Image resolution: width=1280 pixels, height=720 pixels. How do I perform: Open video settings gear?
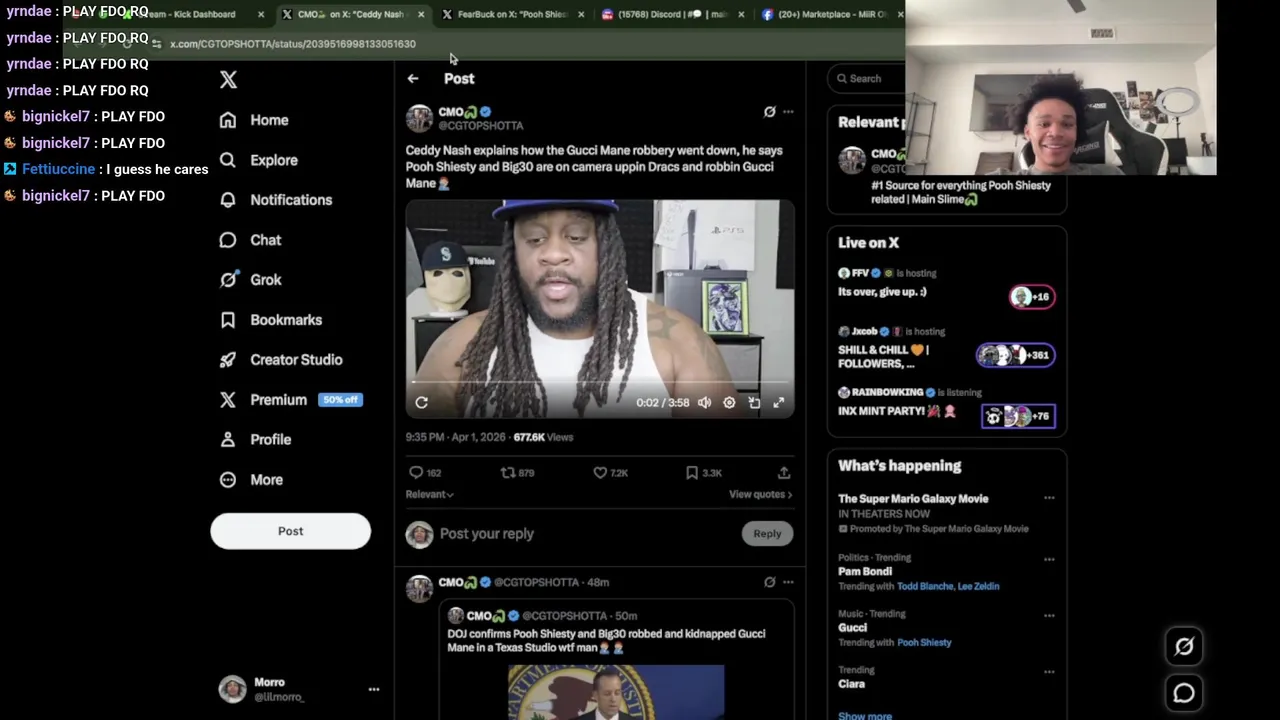(x=729, y=403)
